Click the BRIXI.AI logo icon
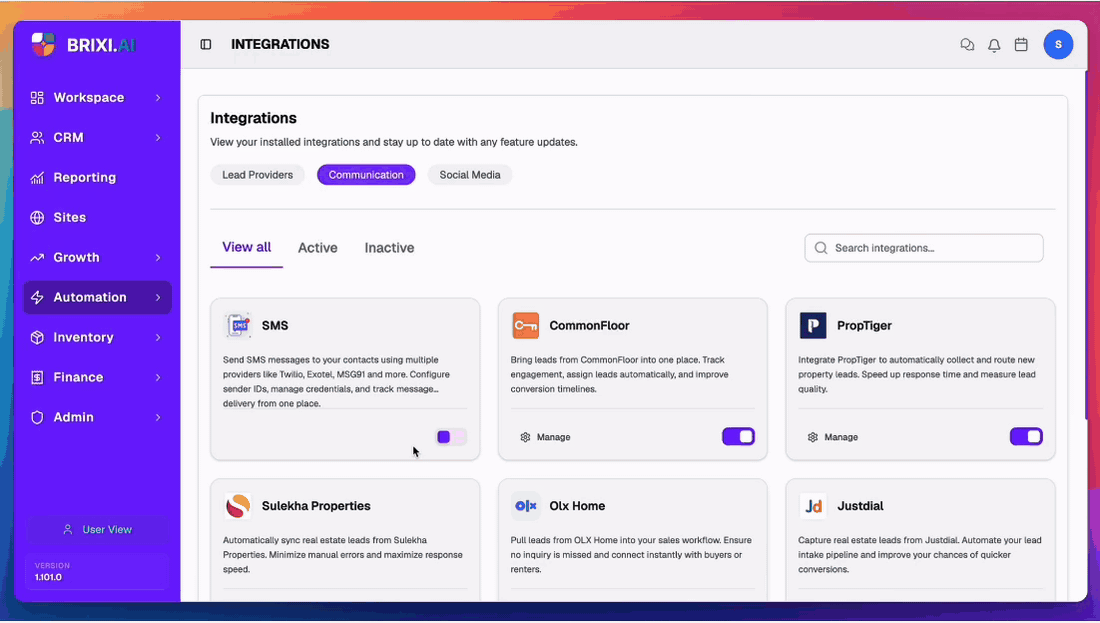 [x=43, y=44]
